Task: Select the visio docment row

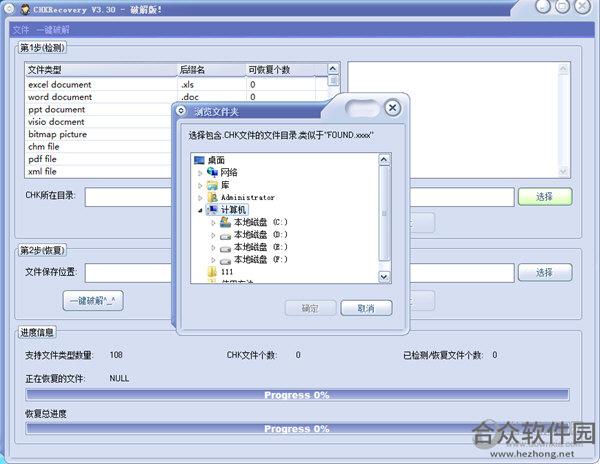Action: pyautogui.click(x=99, y=122)
